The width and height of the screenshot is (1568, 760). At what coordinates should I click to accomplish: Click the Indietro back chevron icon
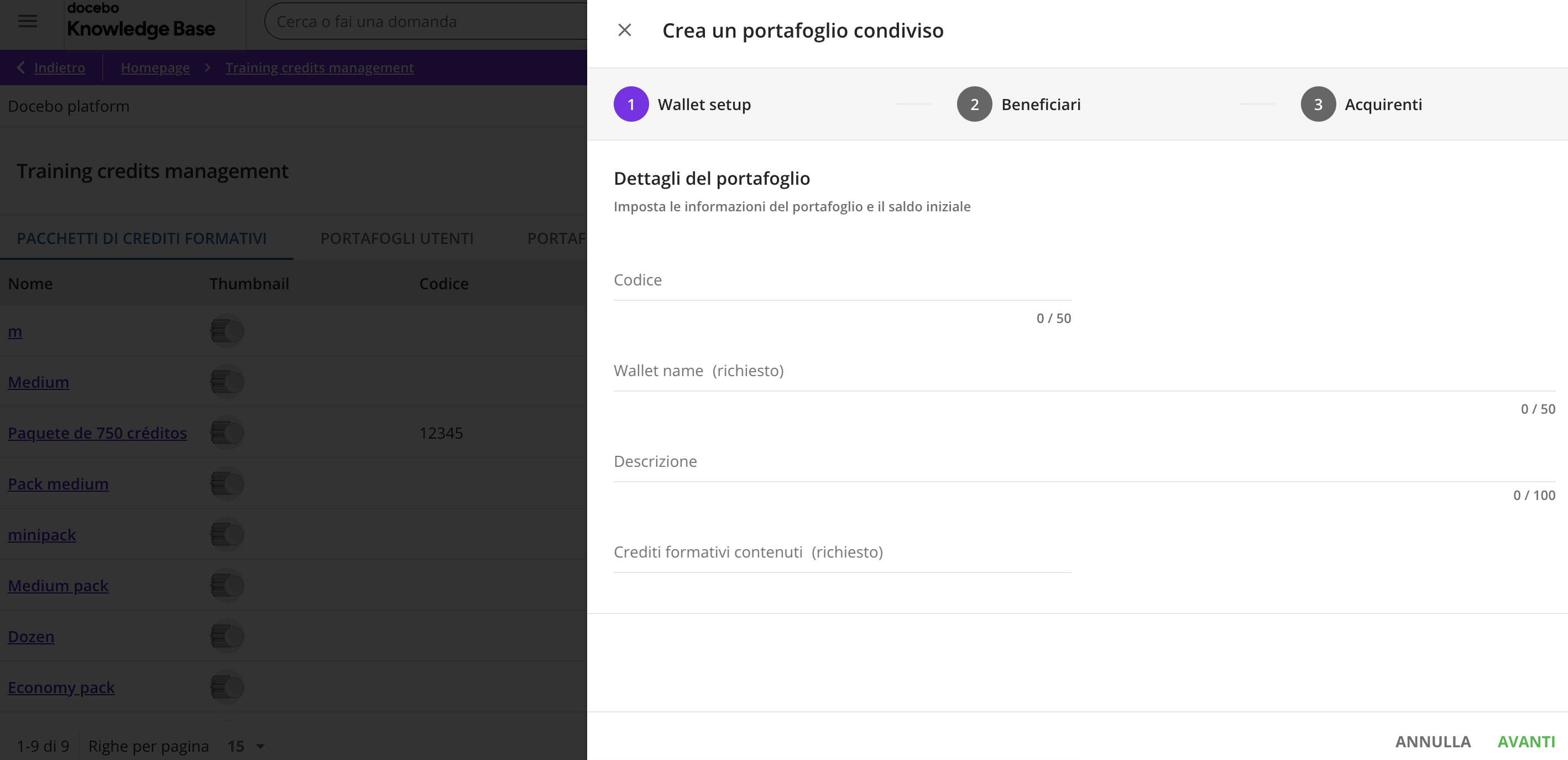[x=20, y=67]
